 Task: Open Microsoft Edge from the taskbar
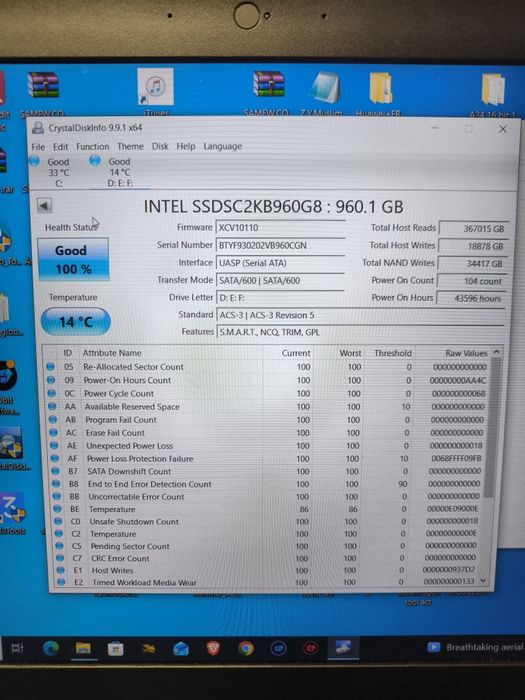[x=50, y=648]
